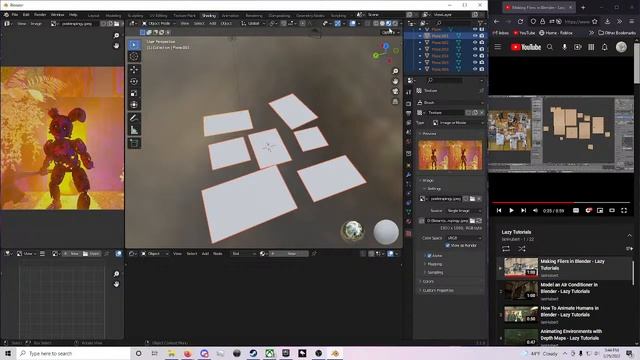
Task: Click texture preview thumbnail in properties panel
Action: (450, 155)
